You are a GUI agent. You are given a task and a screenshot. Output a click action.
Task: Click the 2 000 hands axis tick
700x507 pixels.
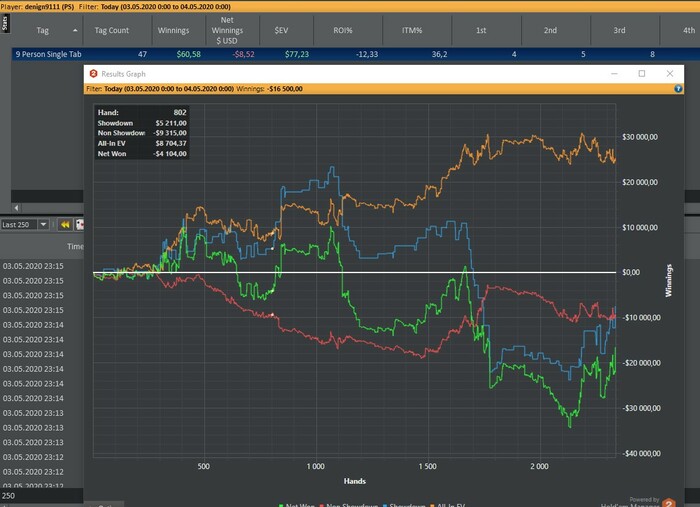coord(539,466)
